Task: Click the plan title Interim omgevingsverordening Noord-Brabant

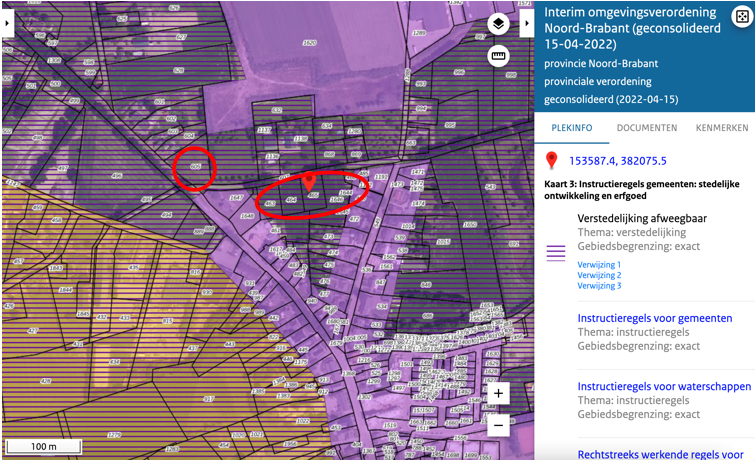Action: (632, 28)
